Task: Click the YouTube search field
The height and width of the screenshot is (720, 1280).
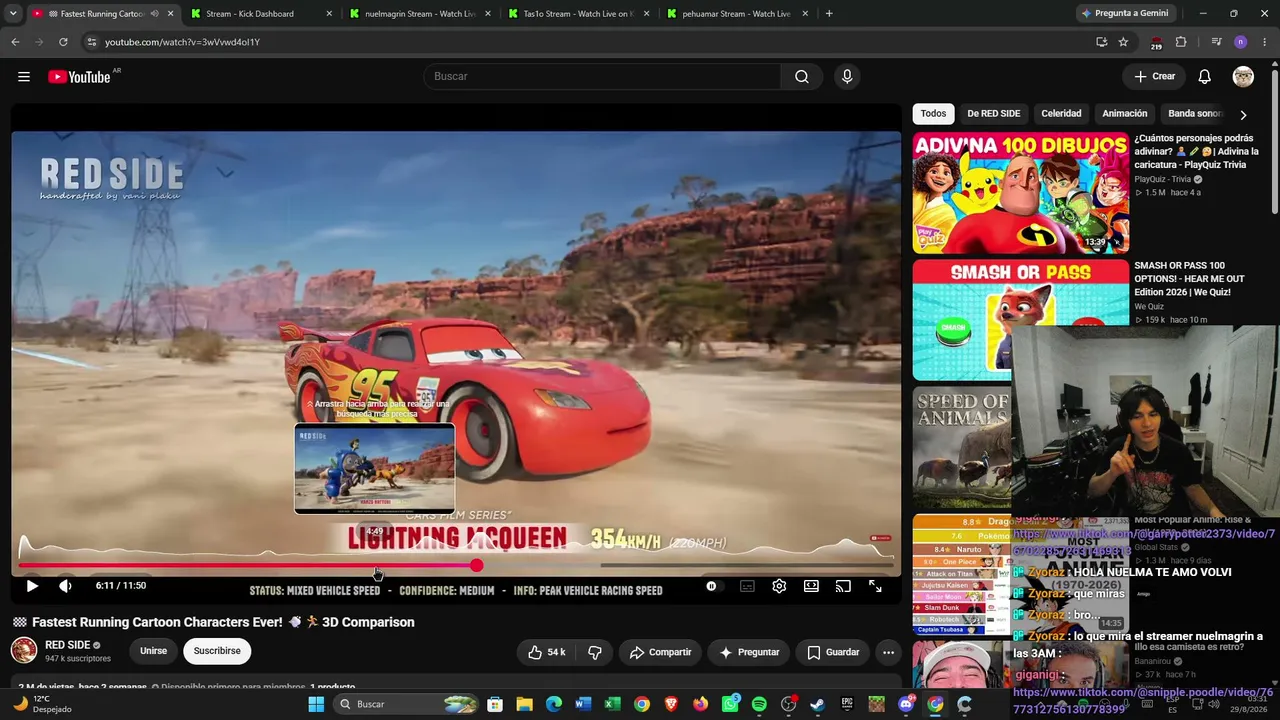Action: pyautogui.click(x=602, y=77)
